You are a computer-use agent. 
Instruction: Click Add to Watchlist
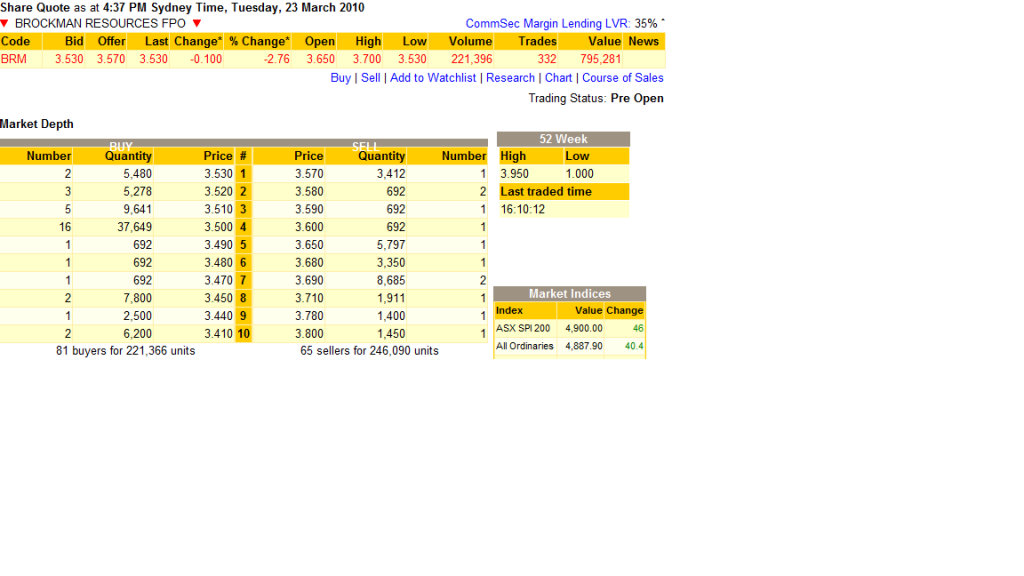(x=433, y=78)
